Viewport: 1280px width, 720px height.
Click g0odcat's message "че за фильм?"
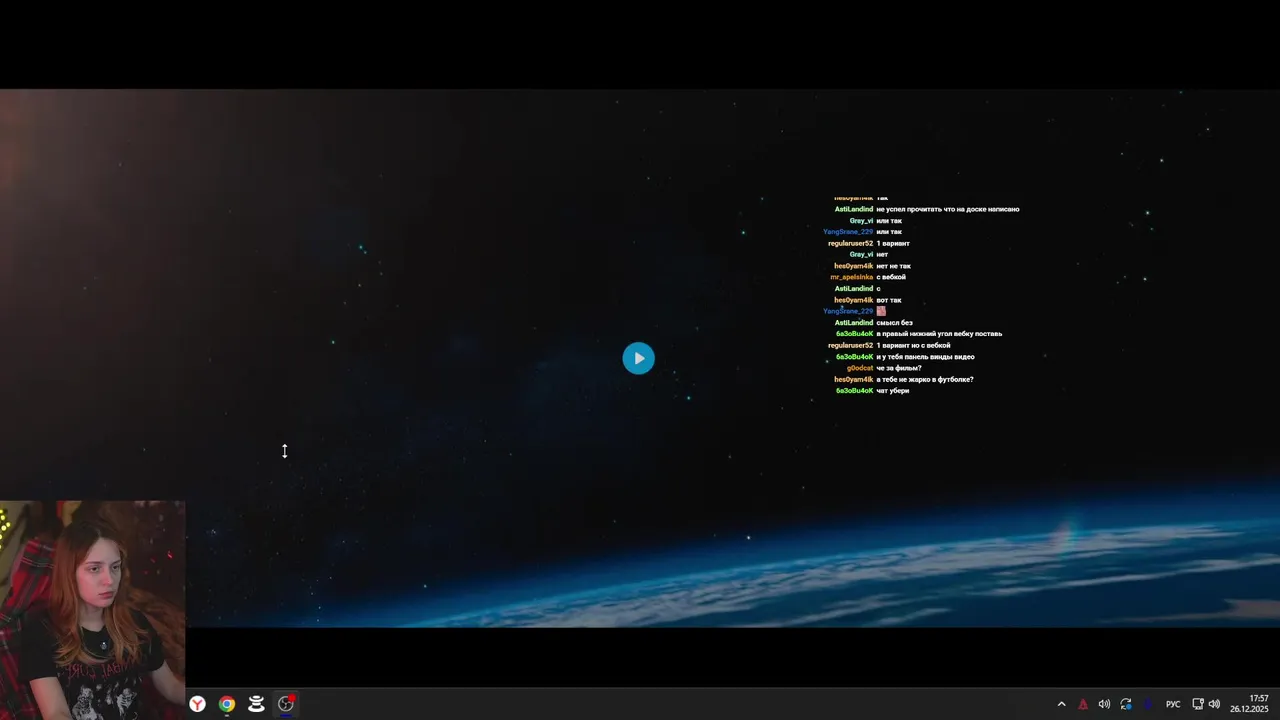click(899, 368)
